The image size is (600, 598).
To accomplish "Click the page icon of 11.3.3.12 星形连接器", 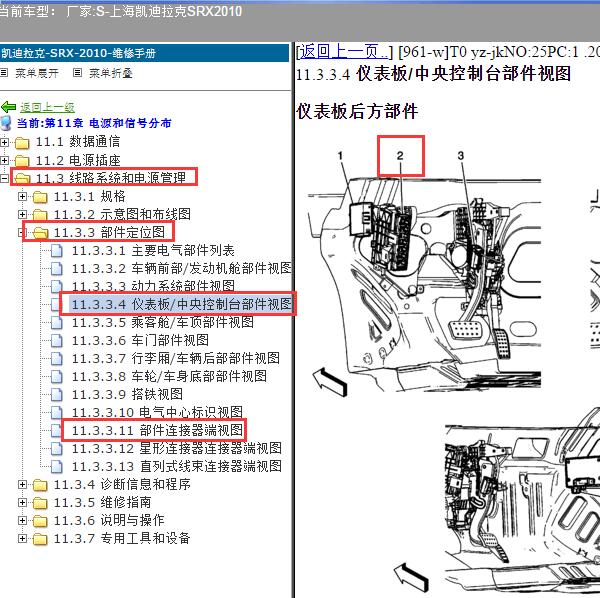I will (57, 448).
